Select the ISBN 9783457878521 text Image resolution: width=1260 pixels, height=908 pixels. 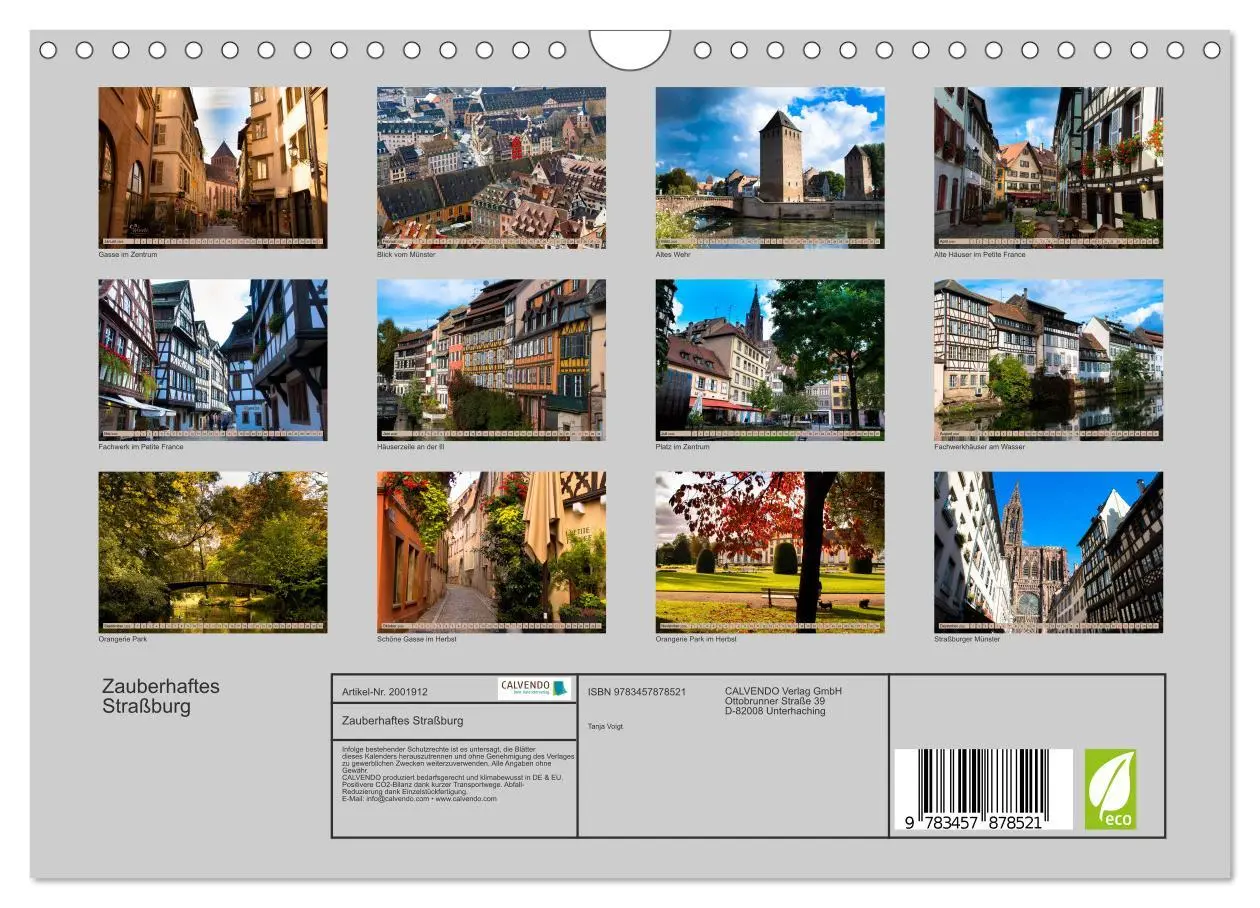638,690
